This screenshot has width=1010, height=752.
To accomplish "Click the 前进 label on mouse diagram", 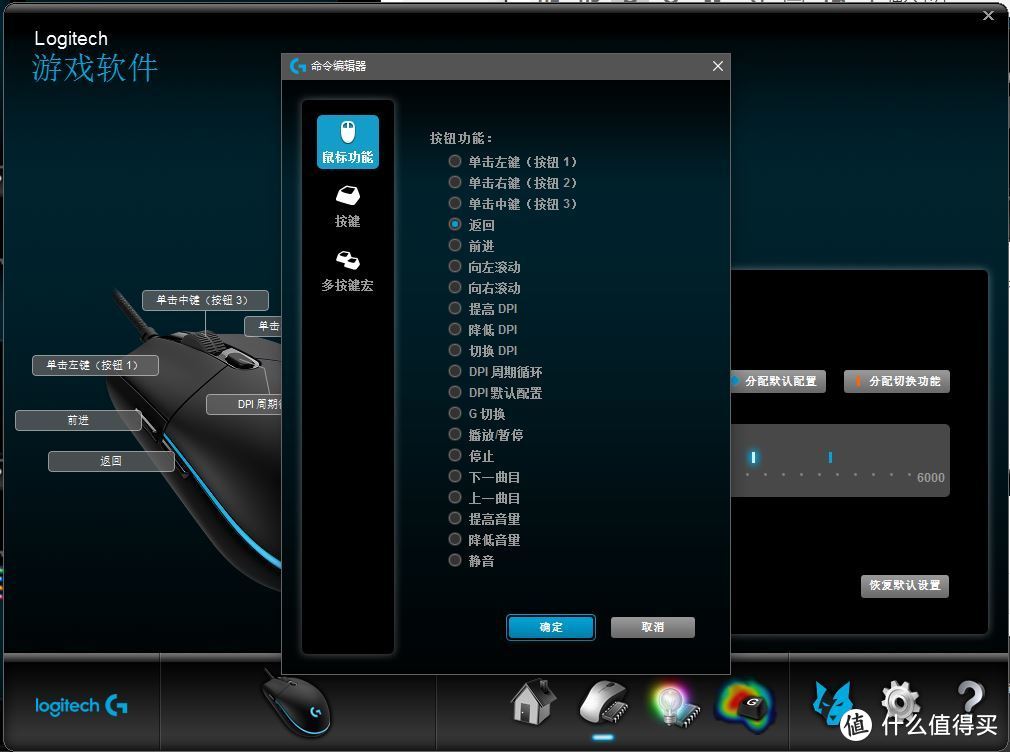I will tap(79, 420).
